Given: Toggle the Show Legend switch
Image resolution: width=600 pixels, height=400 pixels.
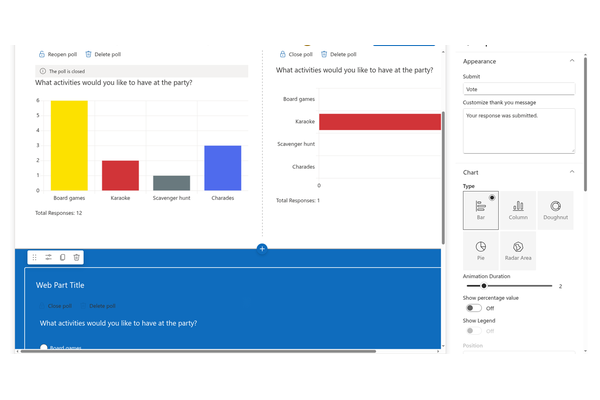Looking at the screenshot, I should (474, 331).
